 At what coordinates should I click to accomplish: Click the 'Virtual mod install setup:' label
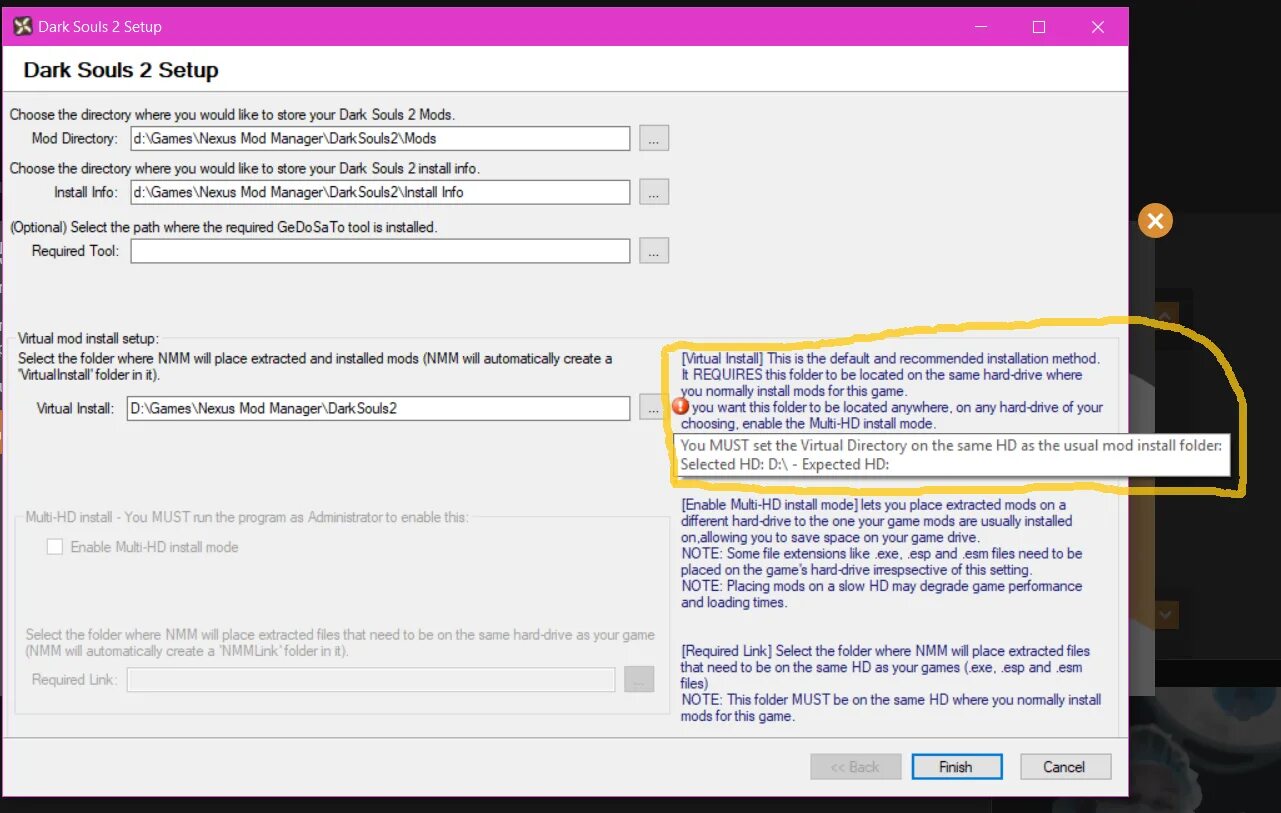click(x=89, y=339)
